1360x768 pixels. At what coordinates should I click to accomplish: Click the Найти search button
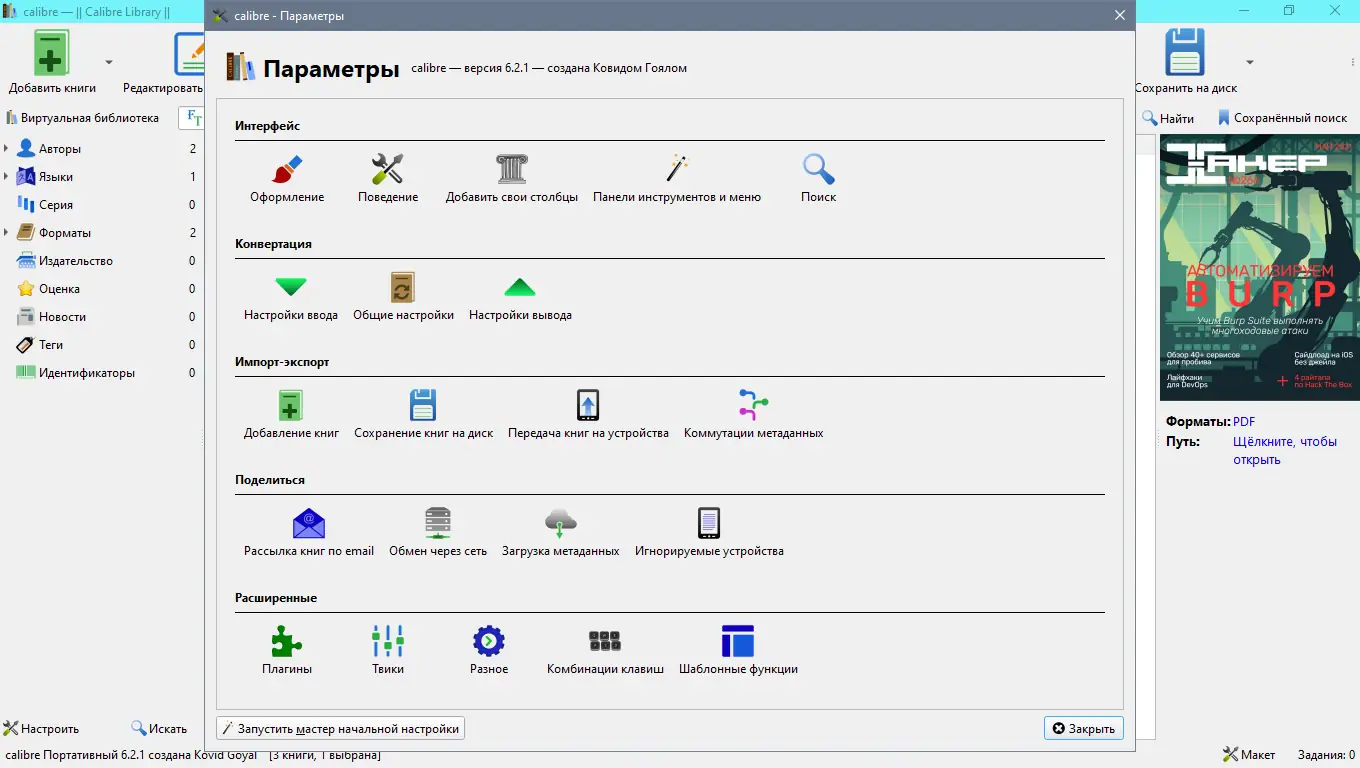pos(1168,118)
